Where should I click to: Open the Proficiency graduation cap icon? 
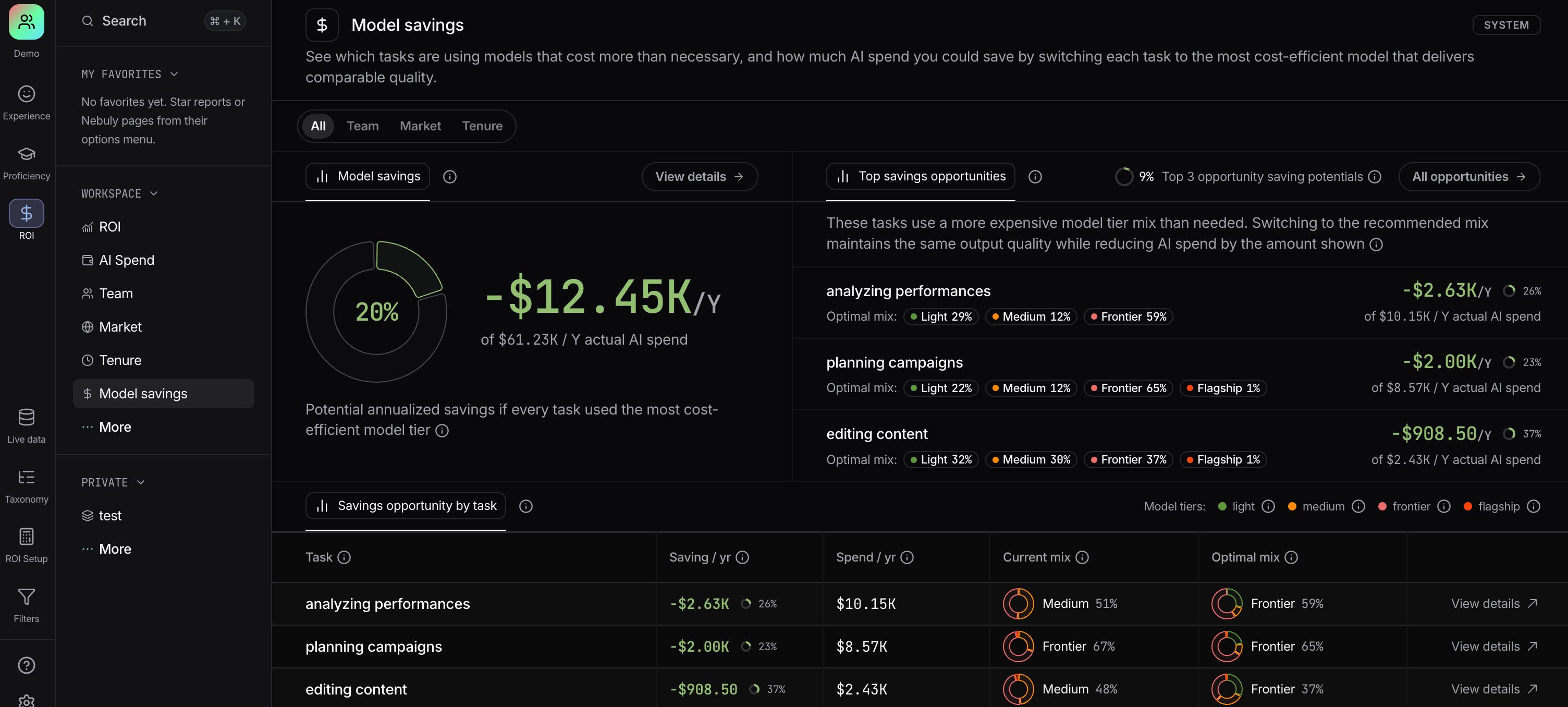coord(26,153)
